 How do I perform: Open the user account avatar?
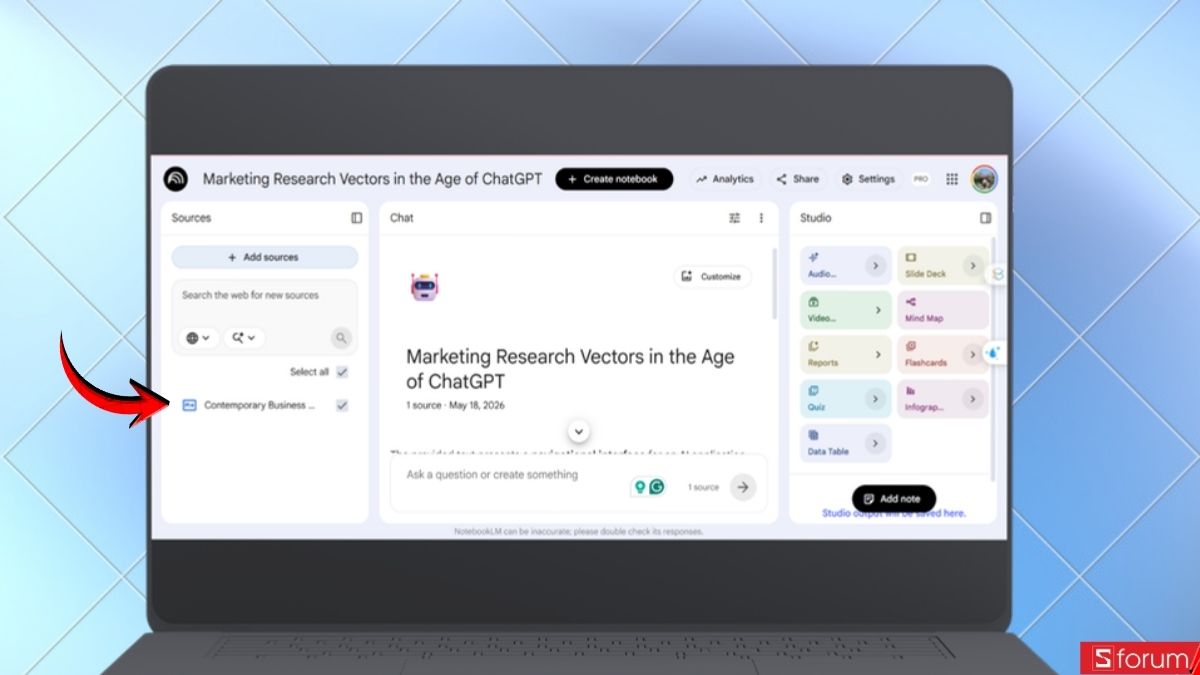pyautogui.click(x=984, y=179)
